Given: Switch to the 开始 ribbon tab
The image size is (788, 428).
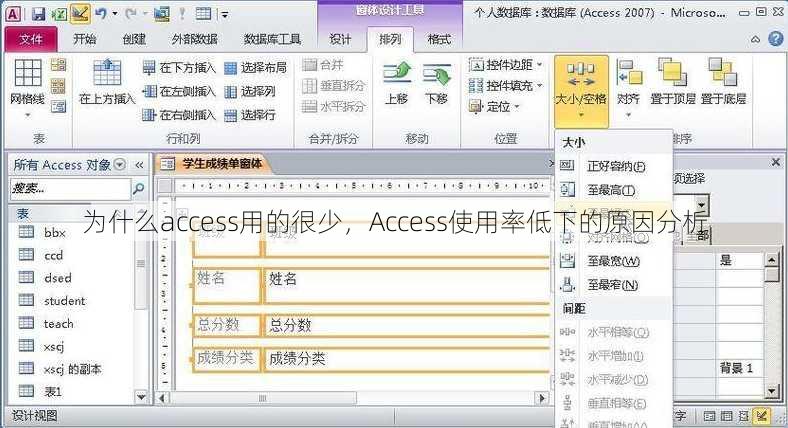Looking at the screenshot, I should pyautogui.click(x=84, y=39).
